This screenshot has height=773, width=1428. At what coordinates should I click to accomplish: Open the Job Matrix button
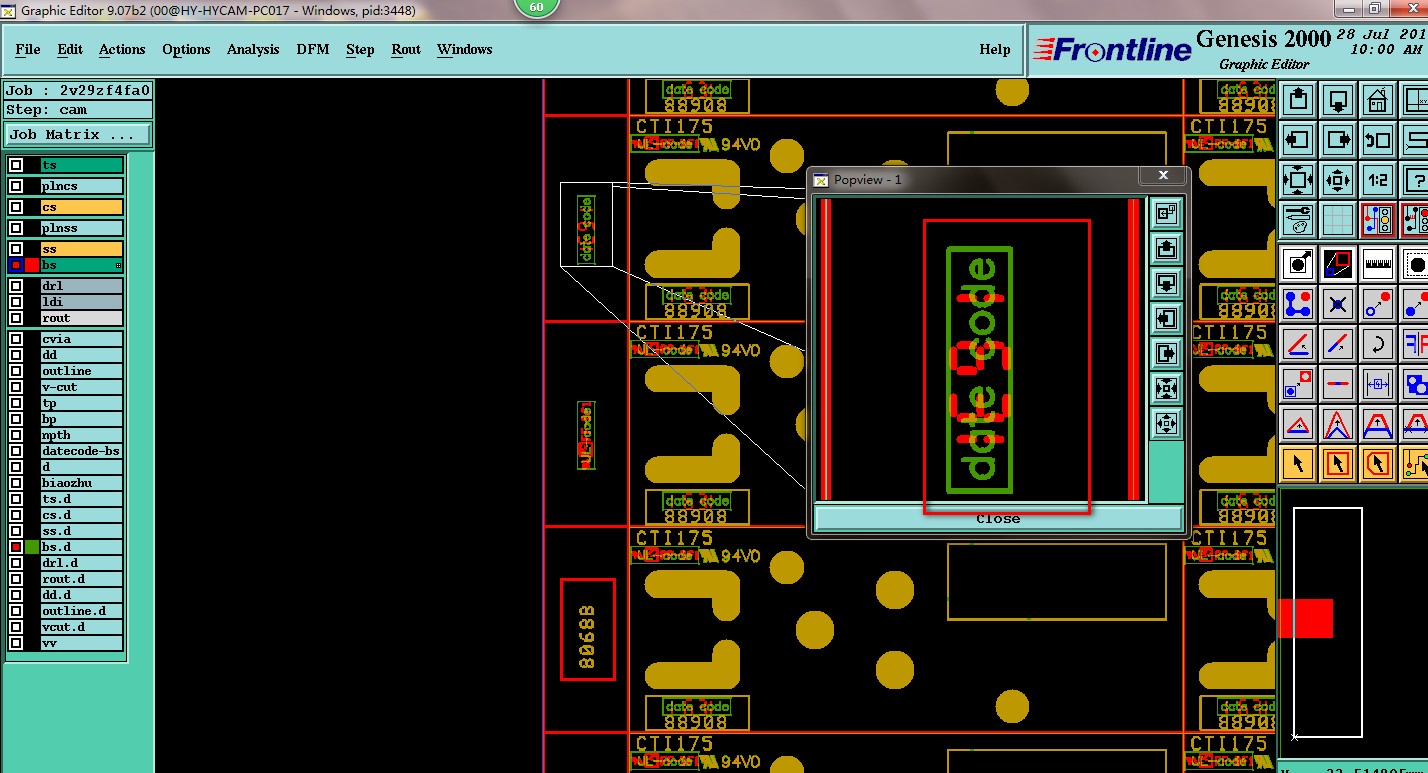pyautogui.click(x=79, y=134)
